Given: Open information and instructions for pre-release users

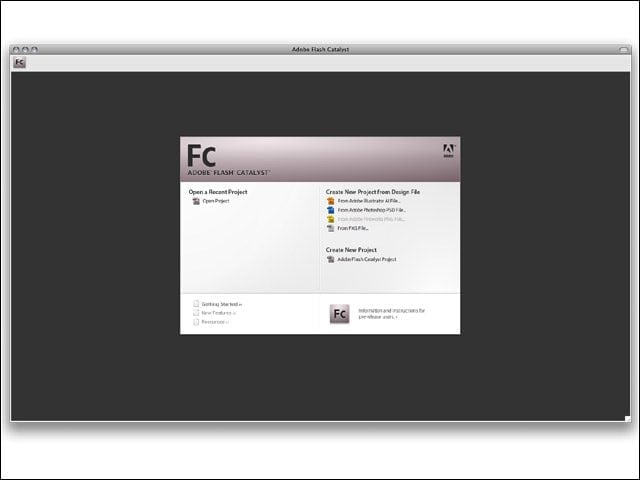Looking at the screenshot, I should click(391, 313).
